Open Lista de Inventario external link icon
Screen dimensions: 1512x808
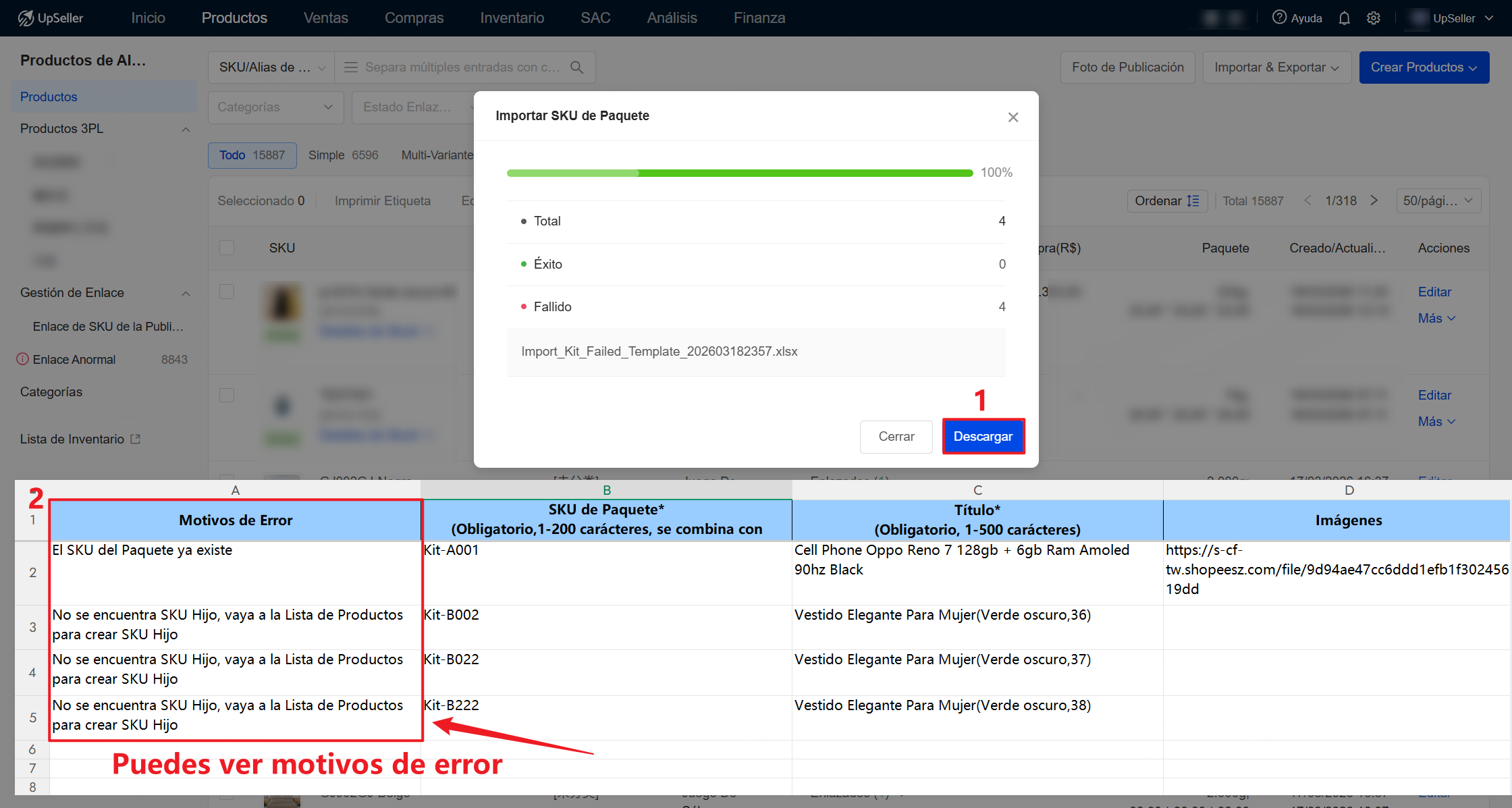[136, 439]
